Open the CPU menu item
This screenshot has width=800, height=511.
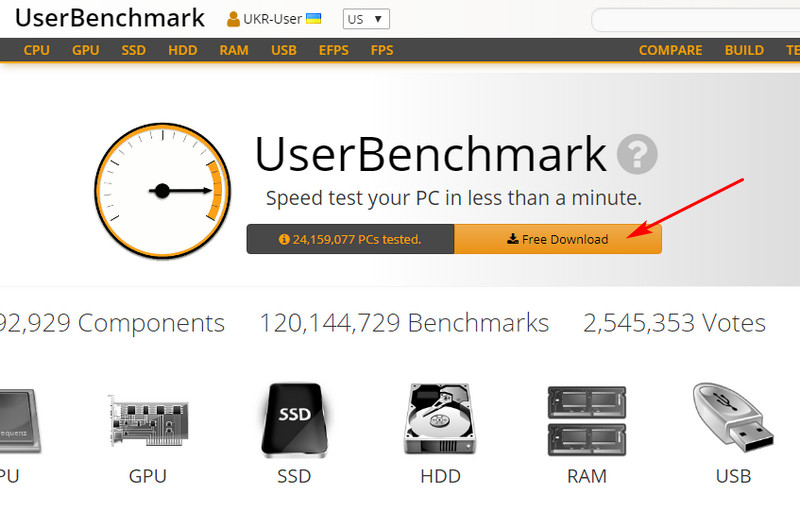[x=36, y=50]
